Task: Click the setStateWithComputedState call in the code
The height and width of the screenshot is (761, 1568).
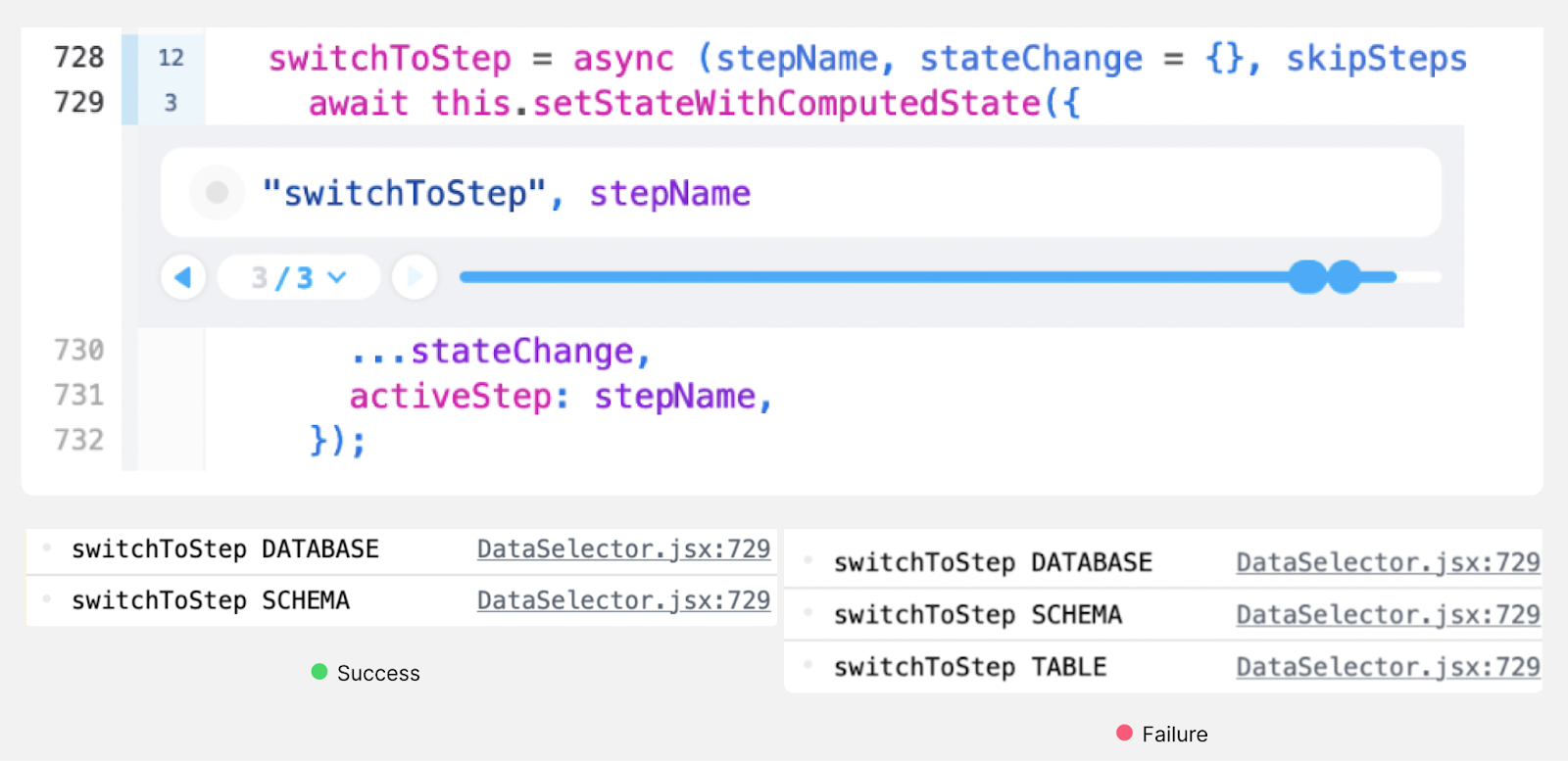Action: [x=786, y=103]
